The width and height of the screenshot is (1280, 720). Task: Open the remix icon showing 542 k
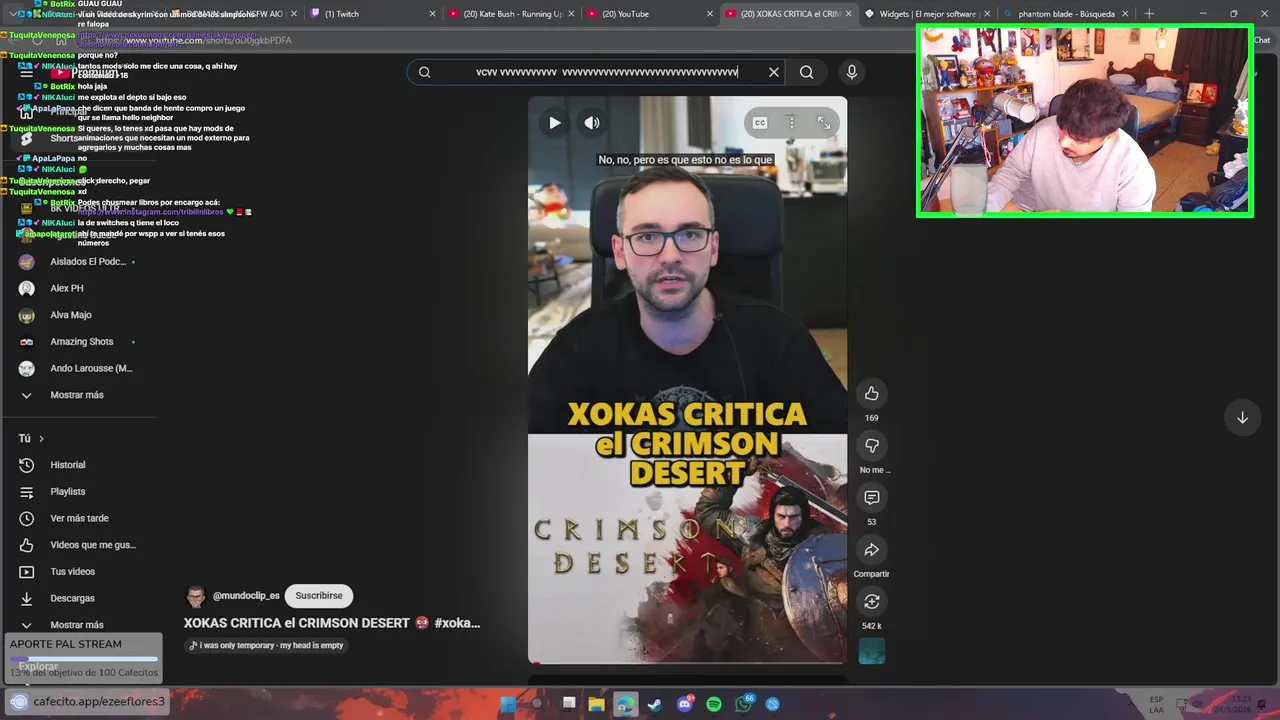tap(872, 601)
